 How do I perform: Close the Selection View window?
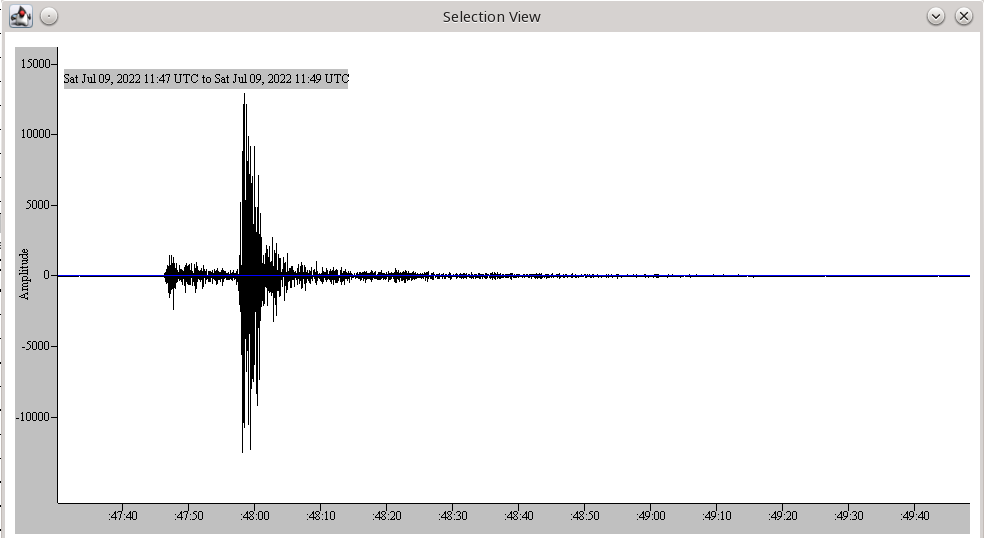click(x=963, y=16)
